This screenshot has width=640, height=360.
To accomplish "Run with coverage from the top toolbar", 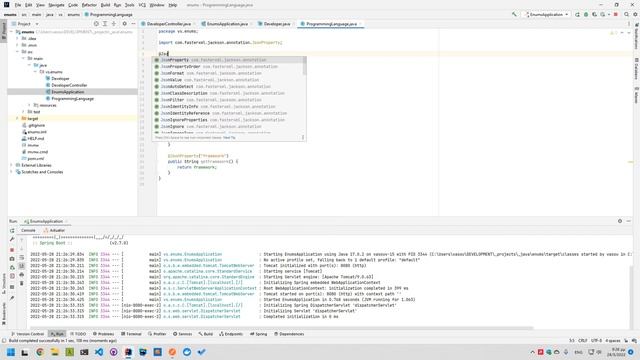I will click(594, 14).
